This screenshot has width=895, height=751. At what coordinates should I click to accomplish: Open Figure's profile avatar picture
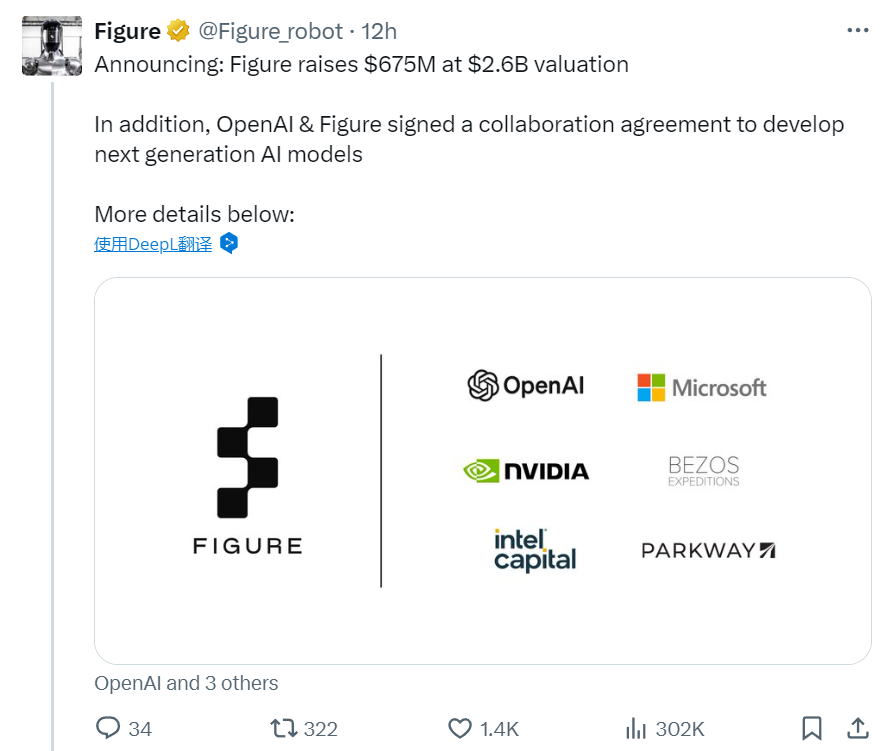click(52, 46)
